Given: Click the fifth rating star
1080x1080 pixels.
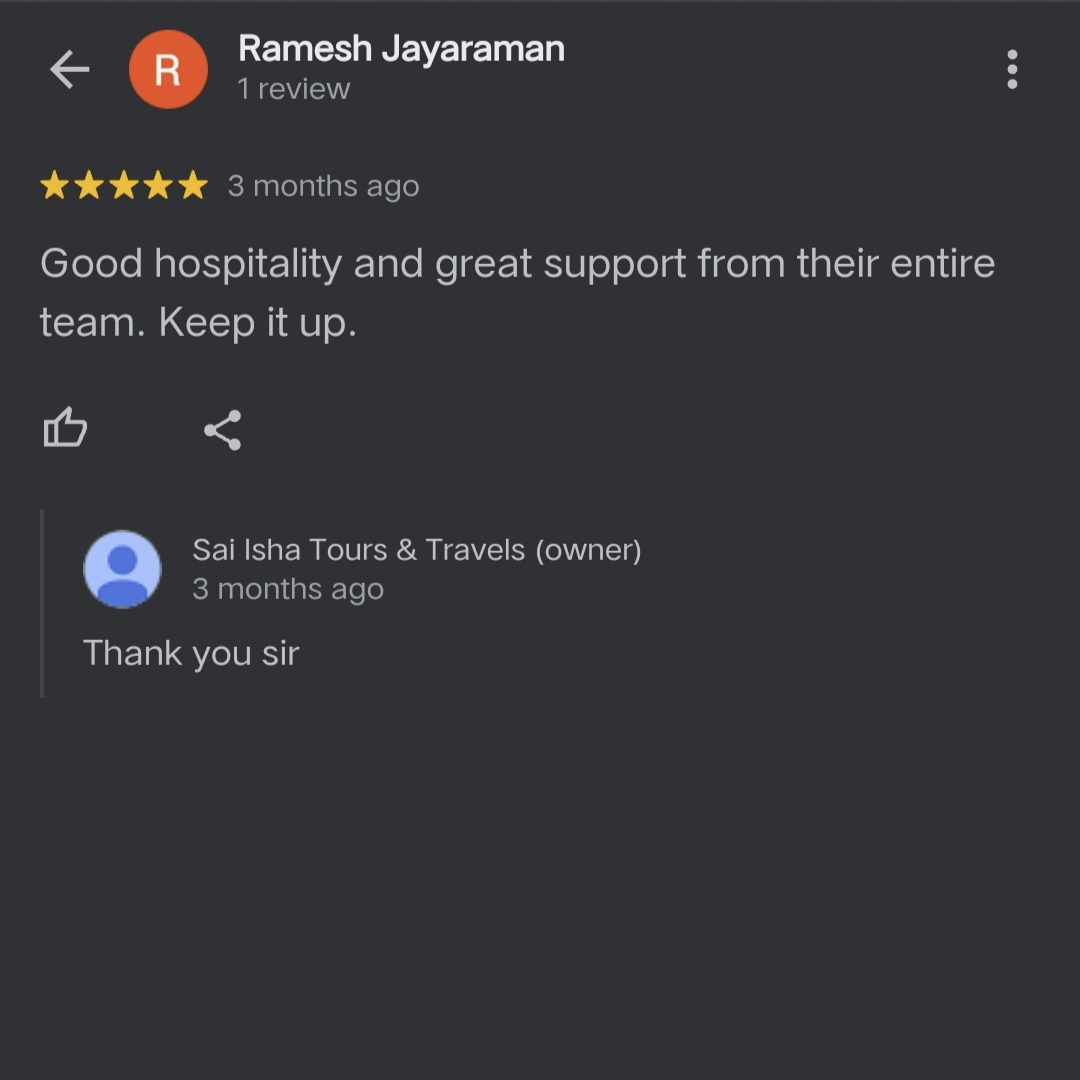Looking at the screenshot, I should coord(193,185).
